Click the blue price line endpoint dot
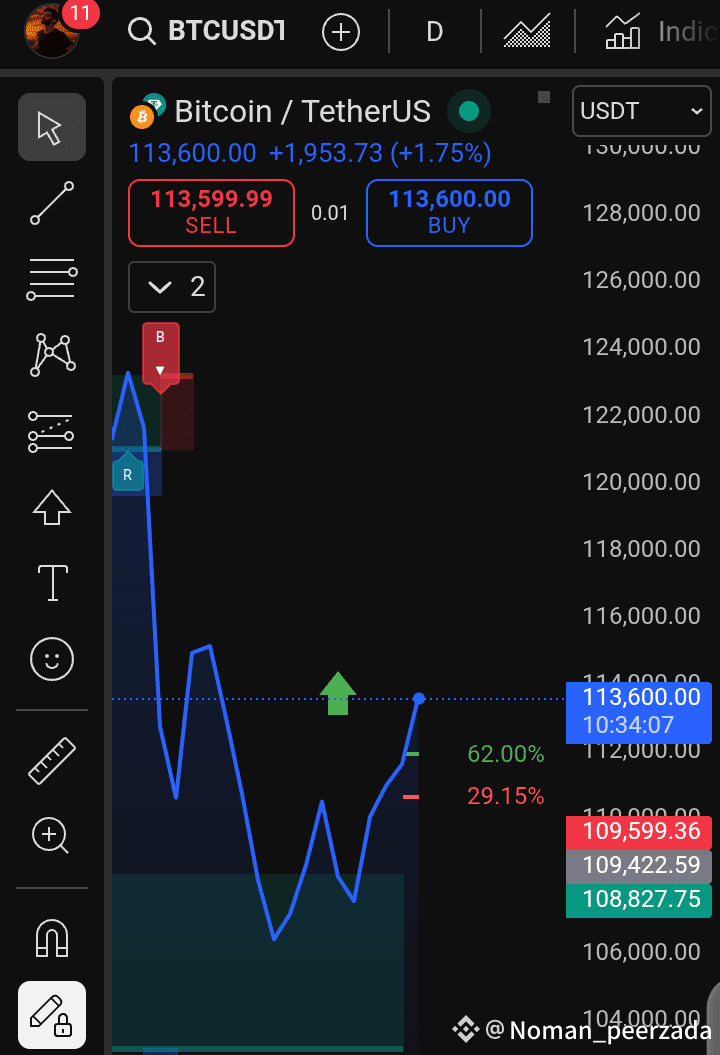The height and width of the screenshot is (1055, 720). point(419,699)
